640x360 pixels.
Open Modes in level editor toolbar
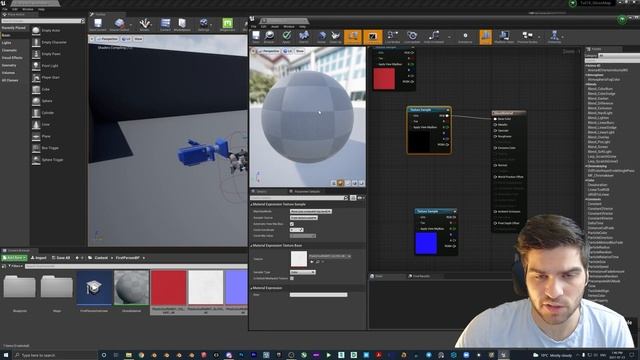pyautogui.click(x=144, y=24)
